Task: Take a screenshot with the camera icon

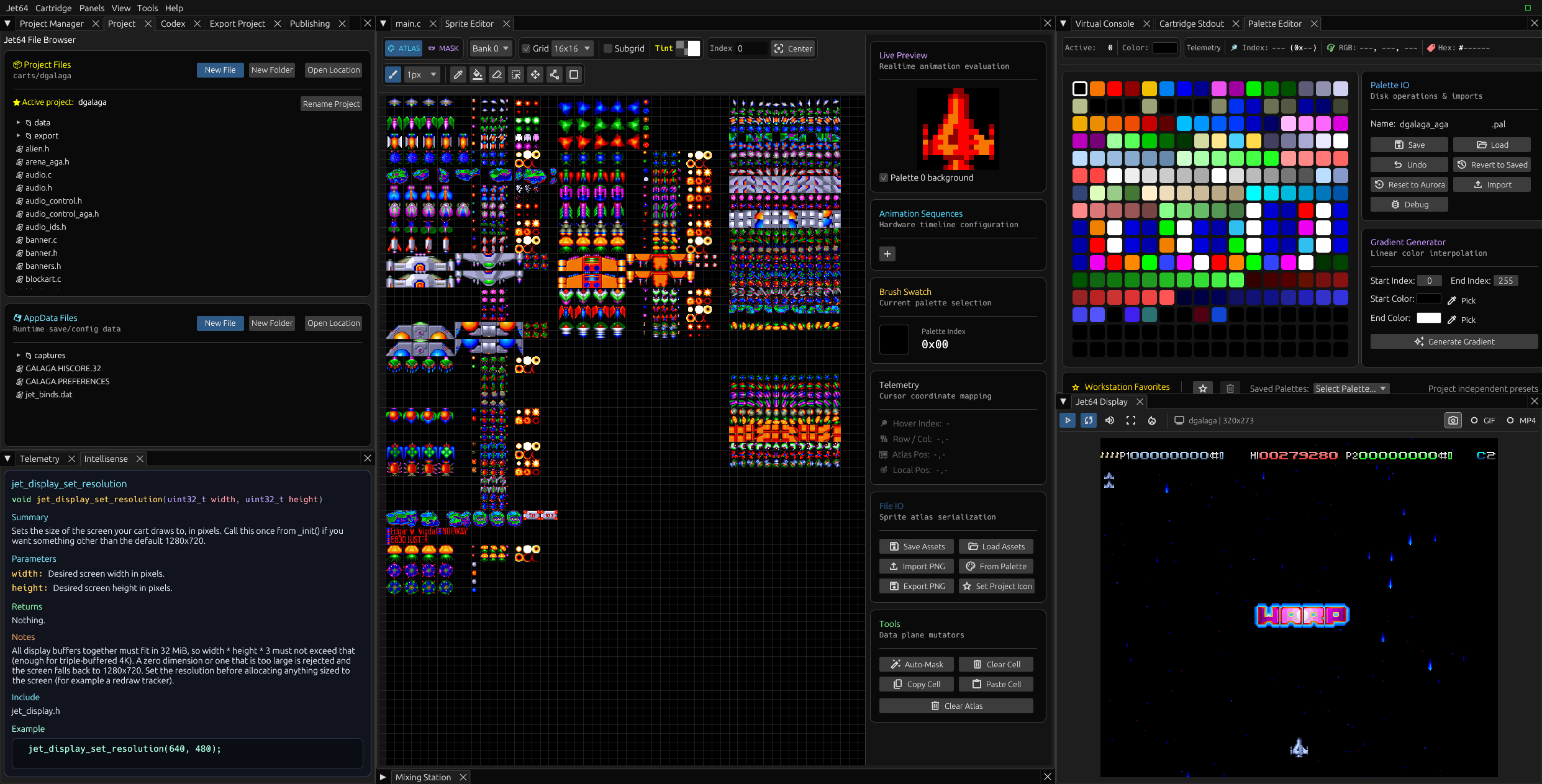Action: click(x=1453, y=421)
